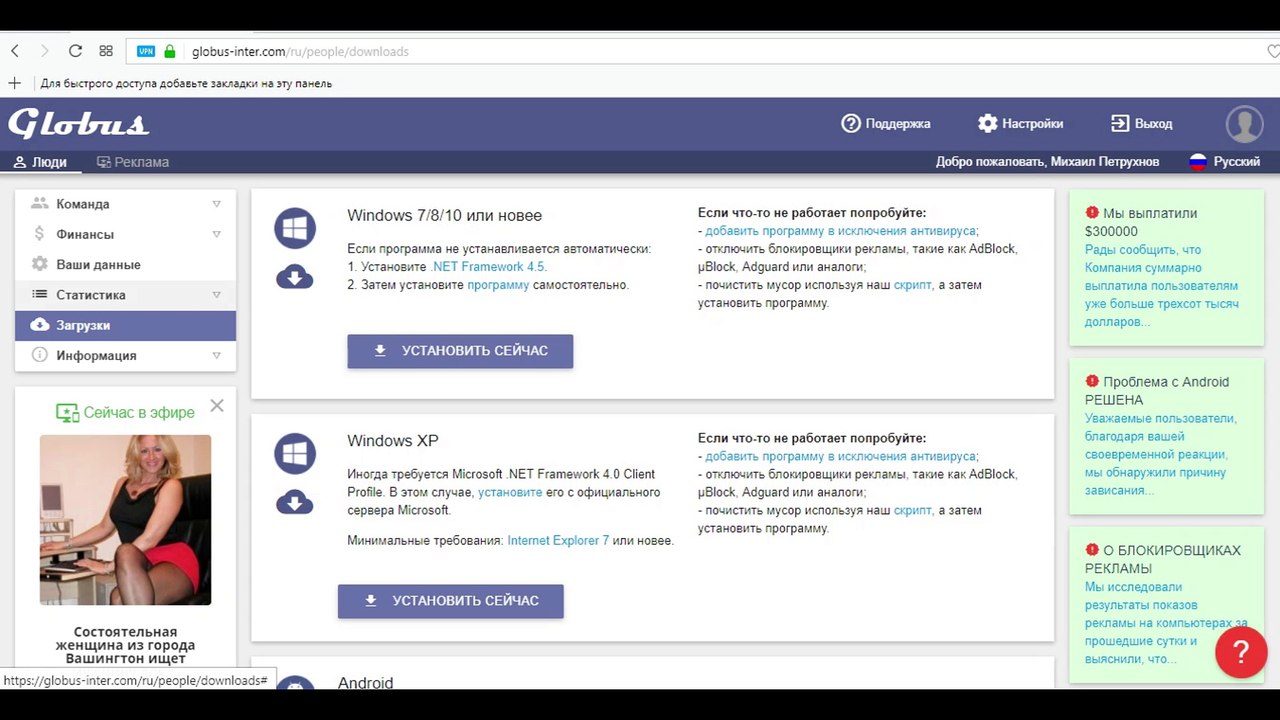The image size is (1280, 720).
Task: Click УСТАНОВИТЬ СЕЙЧАС for Windows 7/8/10
Action: tap(460, 351)
